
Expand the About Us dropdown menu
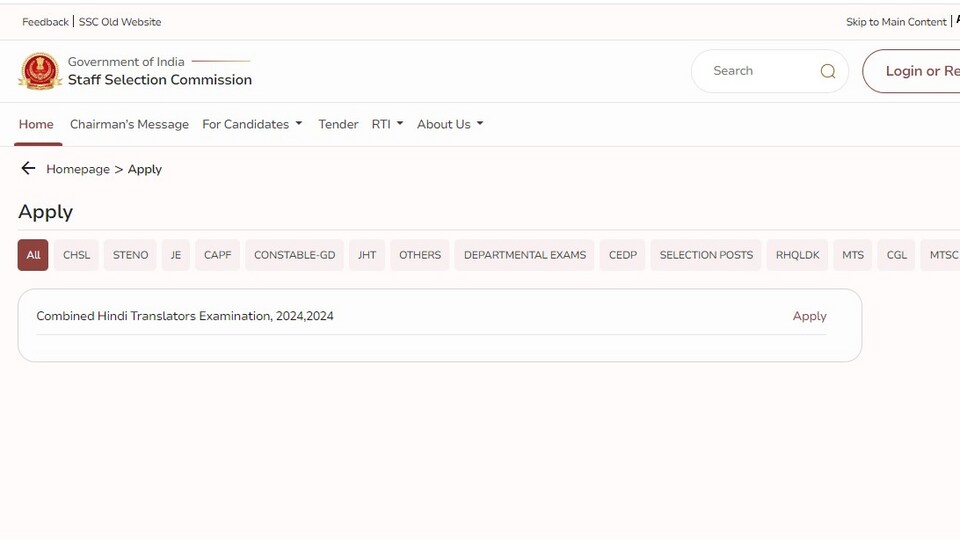[450, 124]
